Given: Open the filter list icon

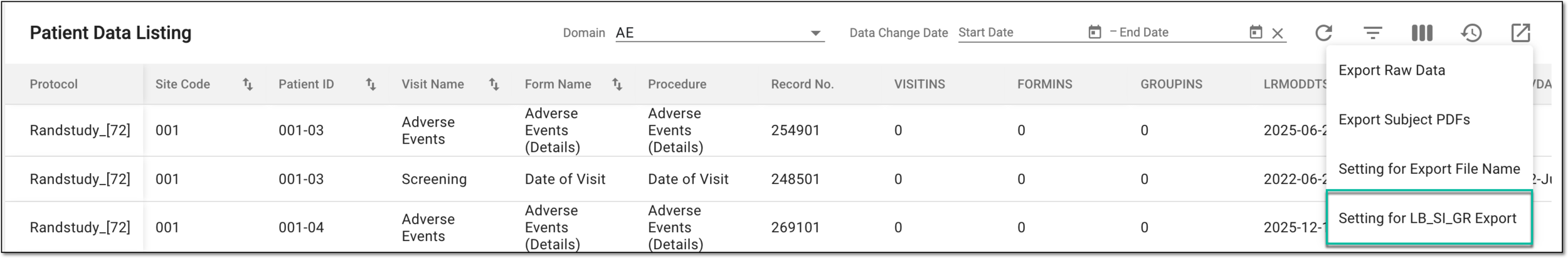Looking at the screenshot, I should (1373, 33).
